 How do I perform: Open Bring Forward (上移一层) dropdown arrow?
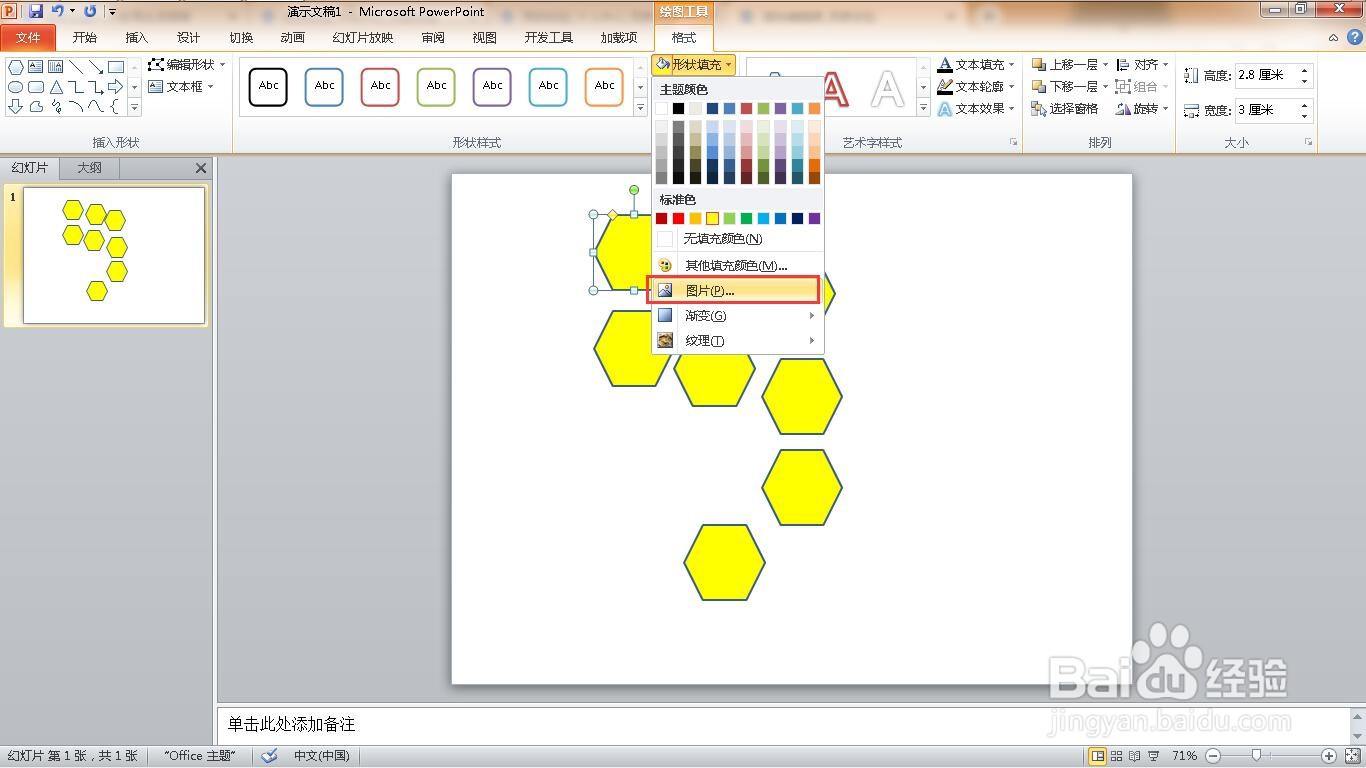point(1106,64)
